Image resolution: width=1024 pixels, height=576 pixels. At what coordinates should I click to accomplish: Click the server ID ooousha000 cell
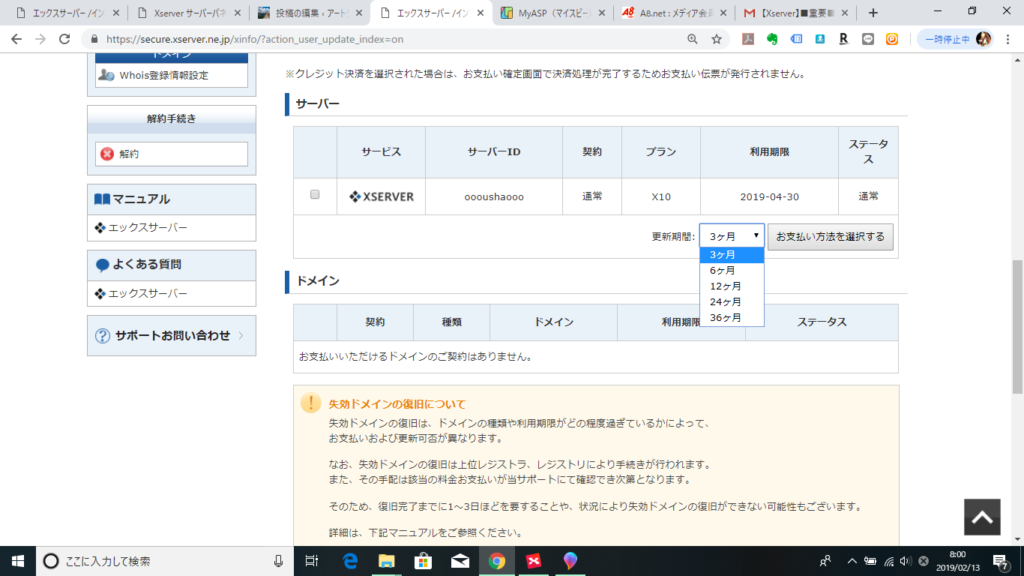494,197
